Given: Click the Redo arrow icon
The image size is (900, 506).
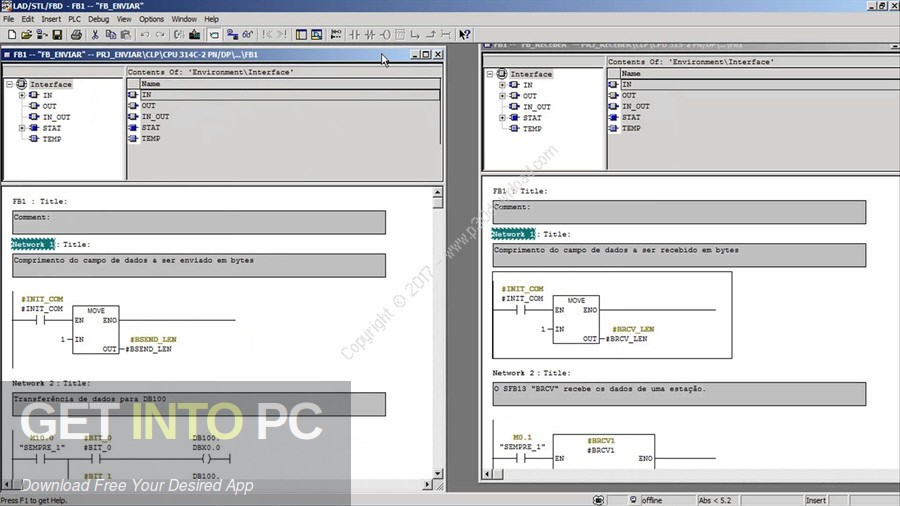Looking at the screenshot, I should point(160,35).
